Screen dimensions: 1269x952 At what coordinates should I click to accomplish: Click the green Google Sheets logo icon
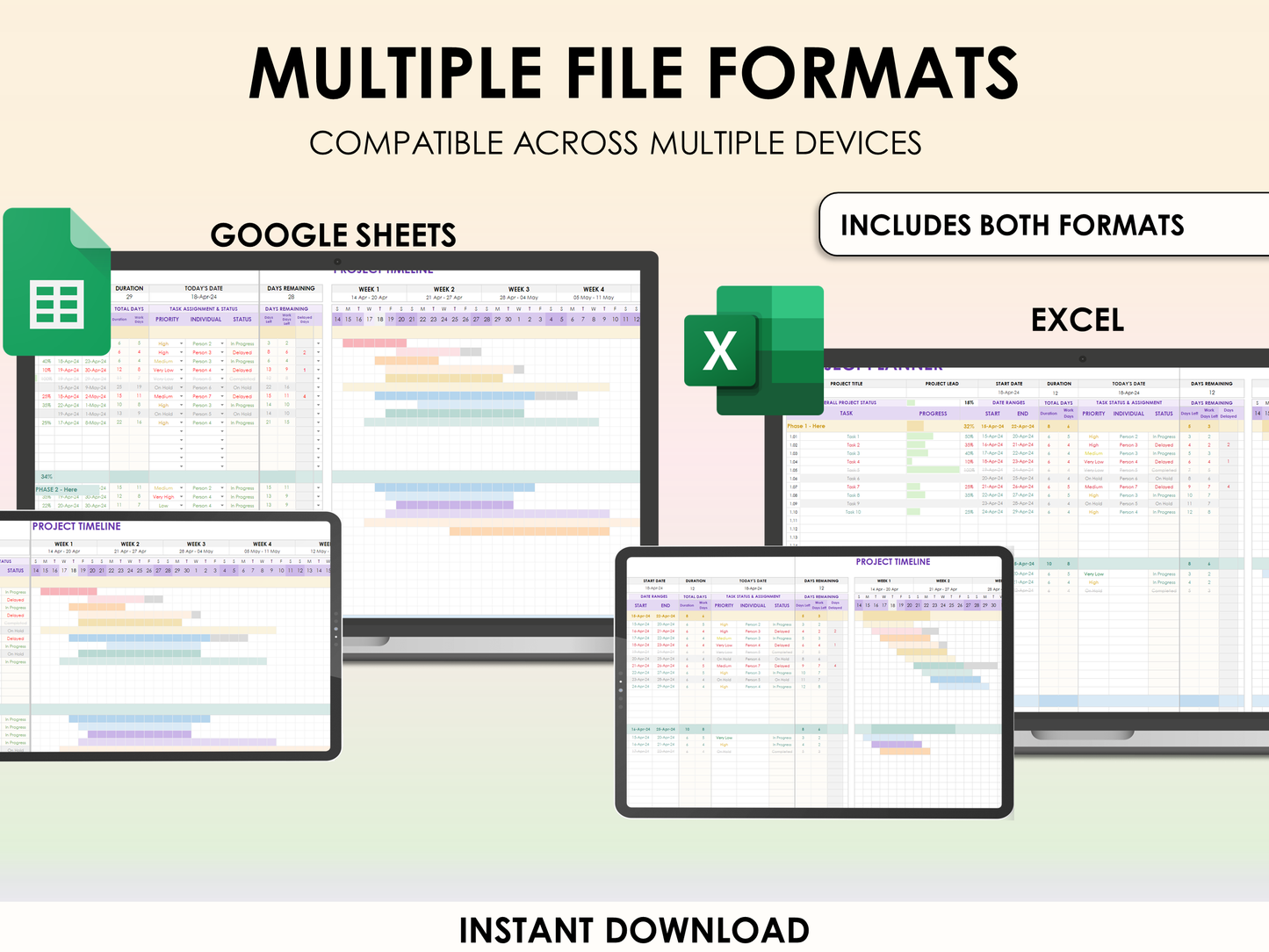tap(57, 282)
